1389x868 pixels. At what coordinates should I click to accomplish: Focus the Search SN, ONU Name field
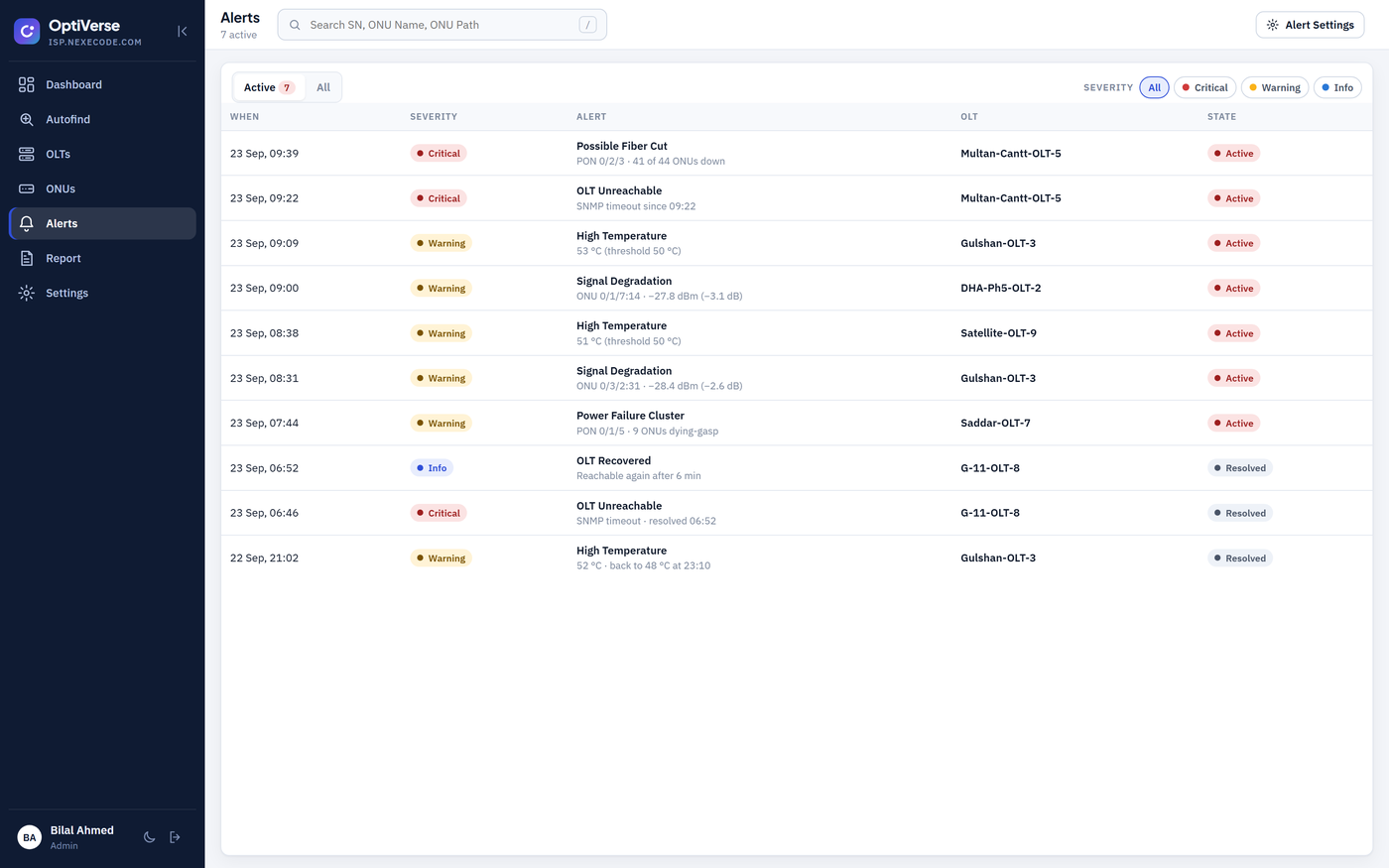pos(442,25)
